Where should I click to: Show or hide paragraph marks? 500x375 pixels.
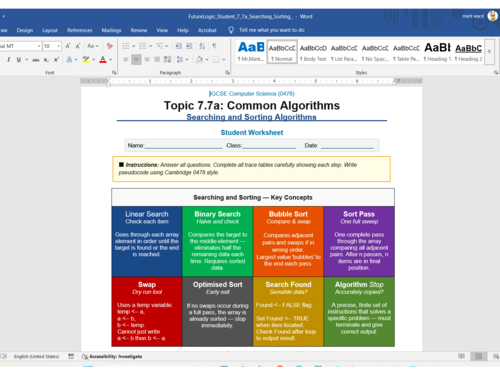(x=214, y=46)
